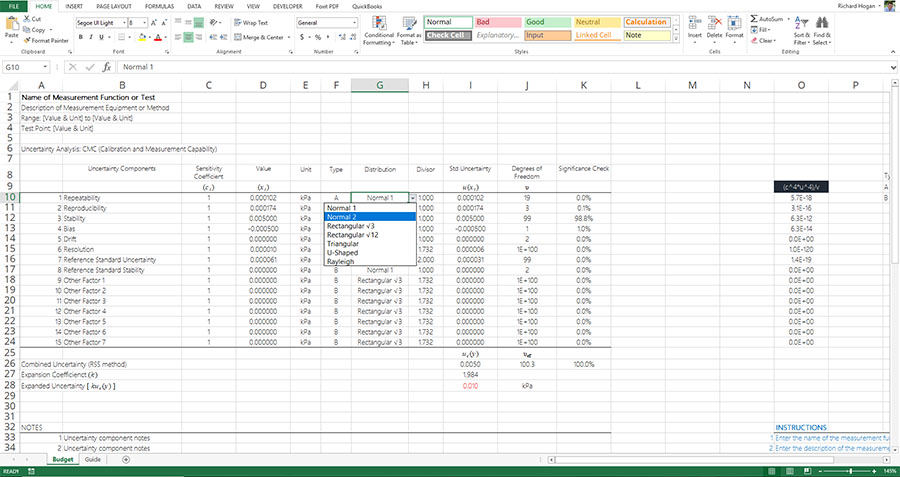Switch to the DEVELOPER ribbon tab
The image size is (900, 477).
pyautogui.click(x=288, y=6)
